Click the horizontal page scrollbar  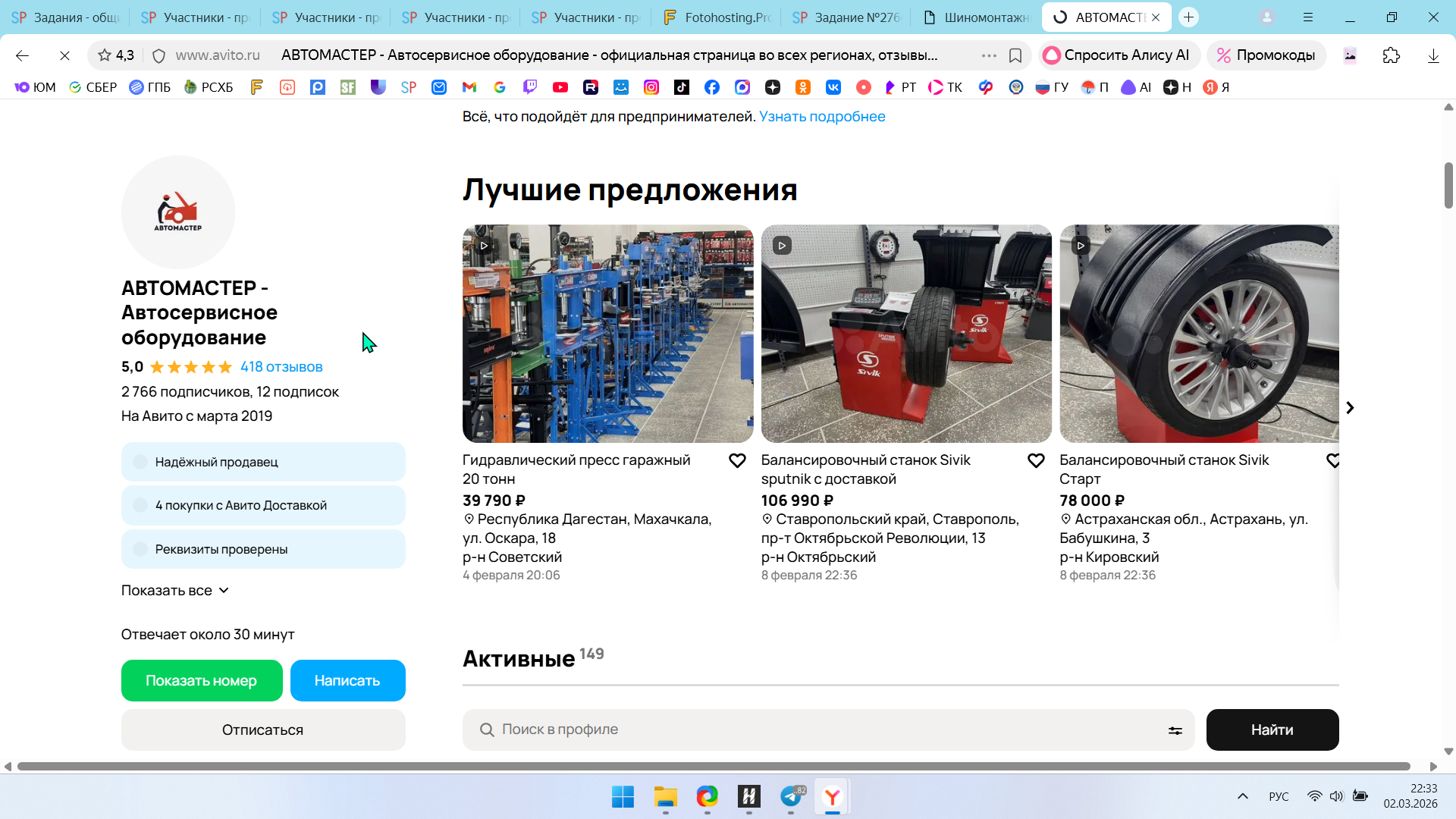point(713,767)
